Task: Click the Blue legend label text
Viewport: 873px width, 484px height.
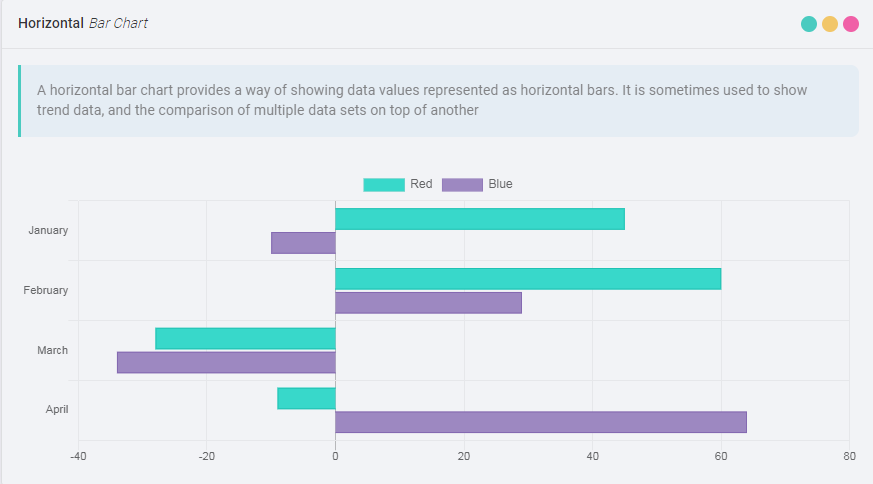Action: tap(500, 184)
